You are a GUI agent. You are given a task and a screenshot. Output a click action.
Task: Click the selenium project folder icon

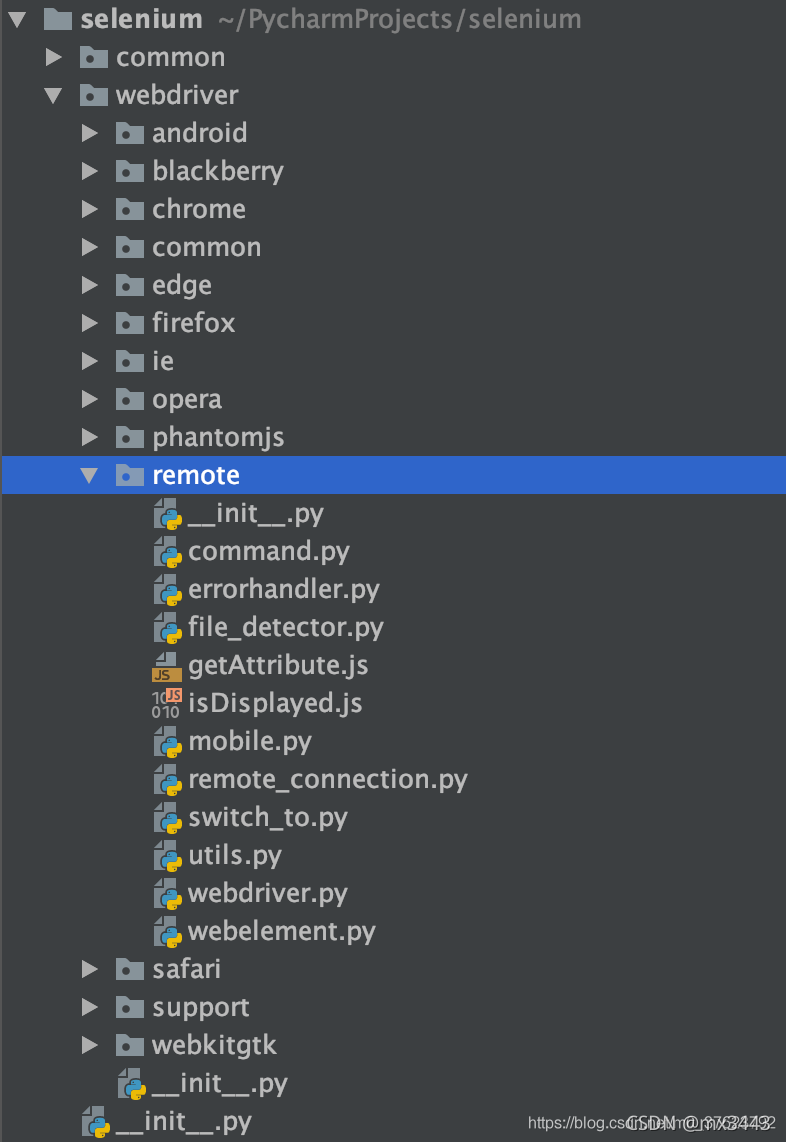(58, 19)
